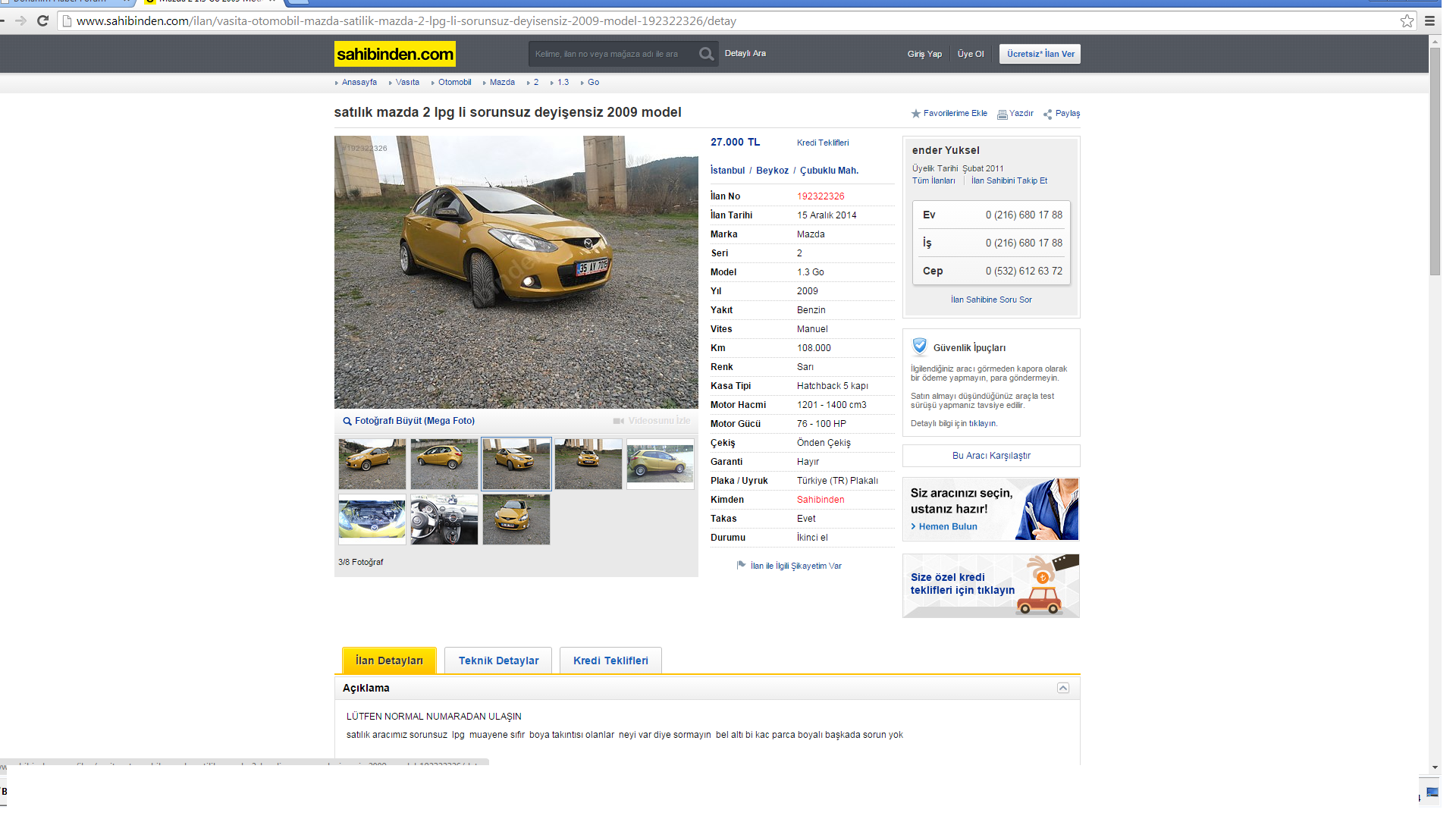Click the main Mazda car photo
Viewport: 1456px width, 819px height.
point(516,272)
